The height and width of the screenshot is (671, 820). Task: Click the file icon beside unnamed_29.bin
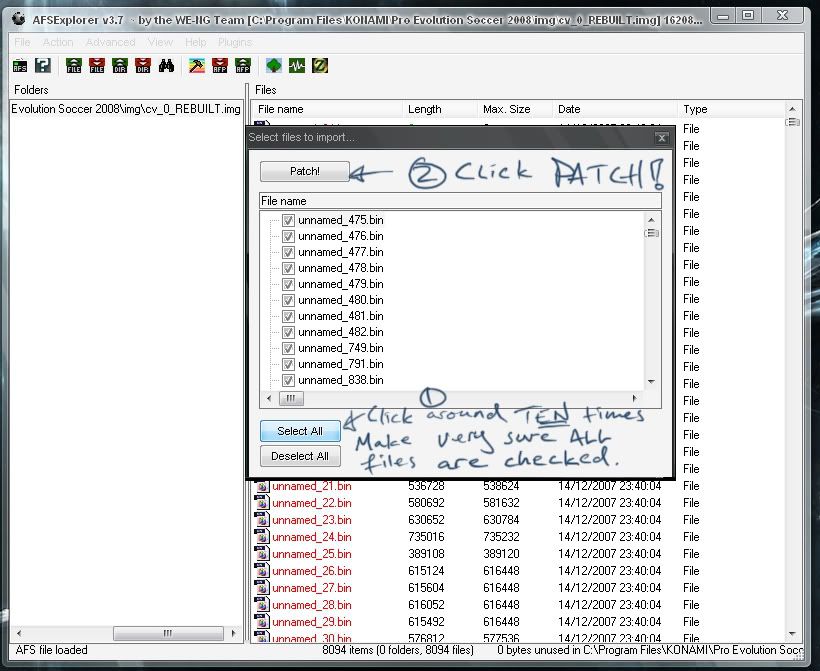click(262, 622)
